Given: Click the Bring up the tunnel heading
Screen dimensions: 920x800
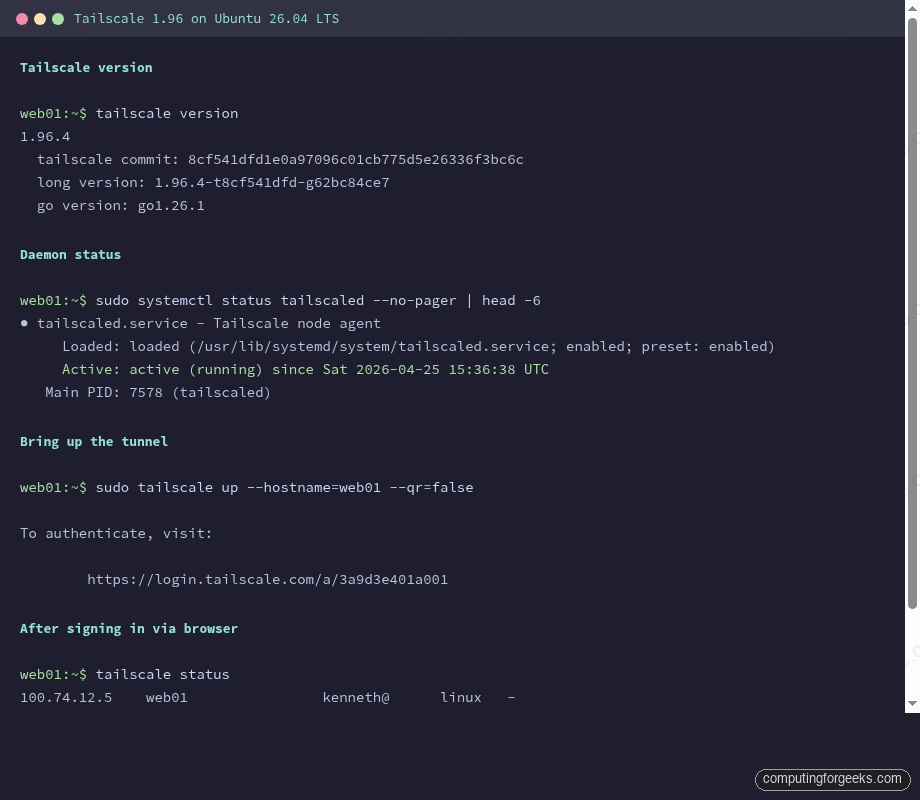Looking at the screenshot, I should click(93, 441).
